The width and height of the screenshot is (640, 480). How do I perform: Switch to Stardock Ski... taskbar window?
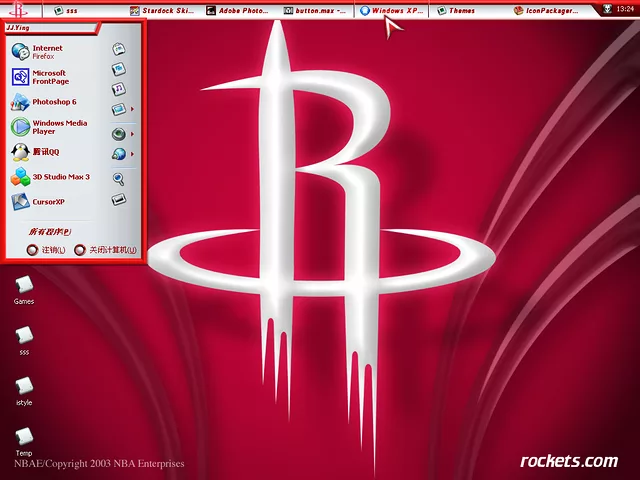165,10
